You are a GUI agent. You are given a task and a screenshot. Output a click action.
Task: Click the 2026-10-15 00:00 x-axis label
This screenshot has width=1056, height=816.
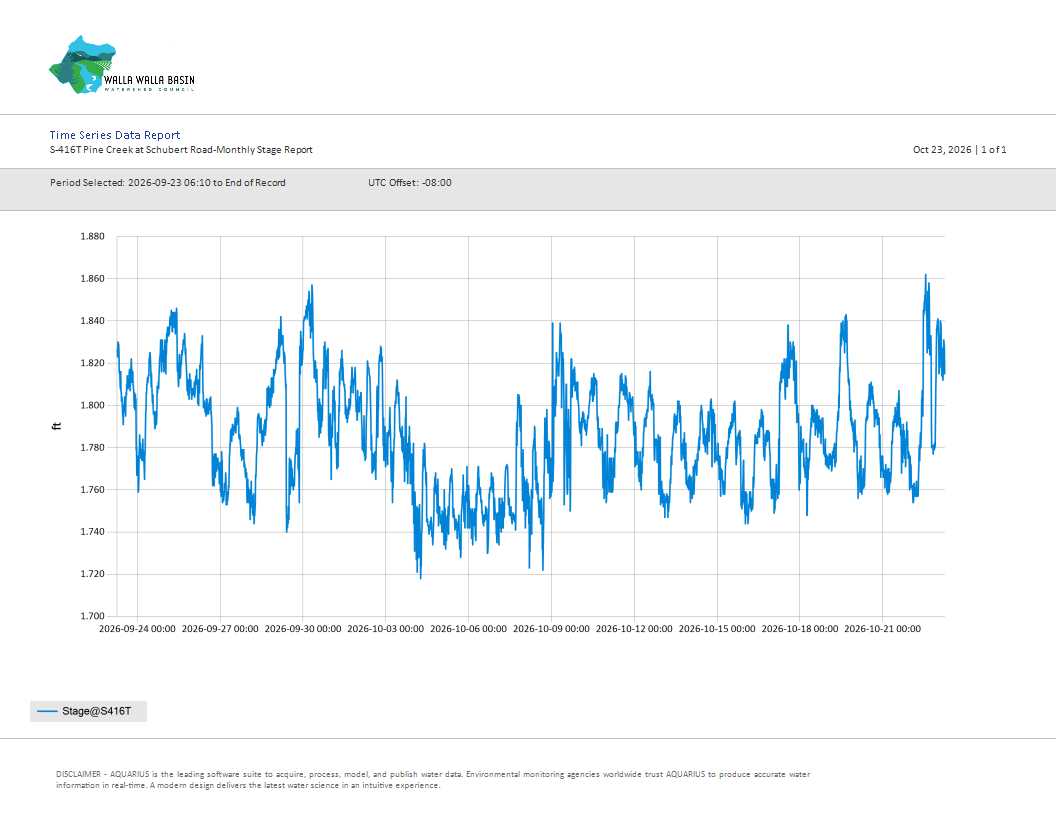[717, 629]
